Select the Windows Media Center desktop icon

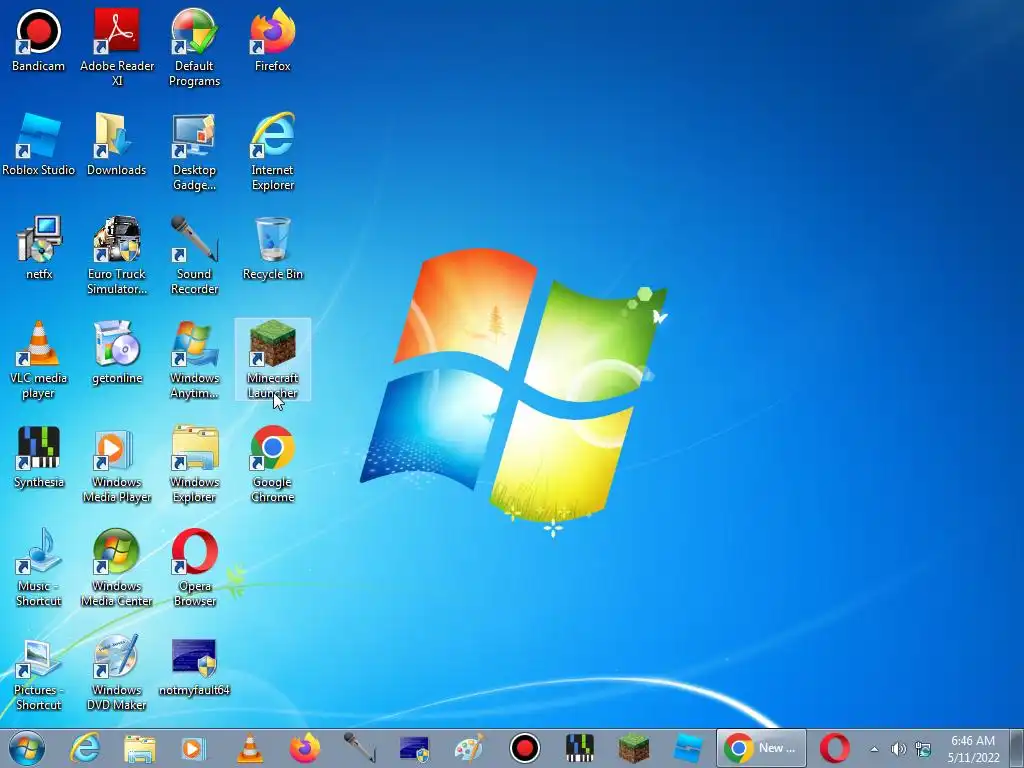click(116, 568)
